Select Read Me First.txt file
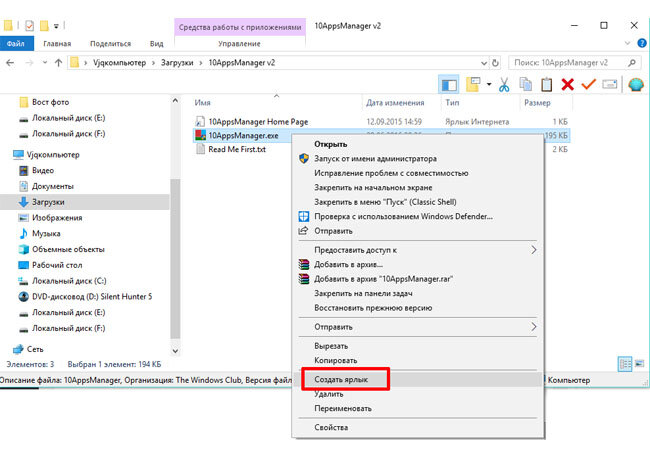Screen dimensions: 650x454 tap(237, 150)
